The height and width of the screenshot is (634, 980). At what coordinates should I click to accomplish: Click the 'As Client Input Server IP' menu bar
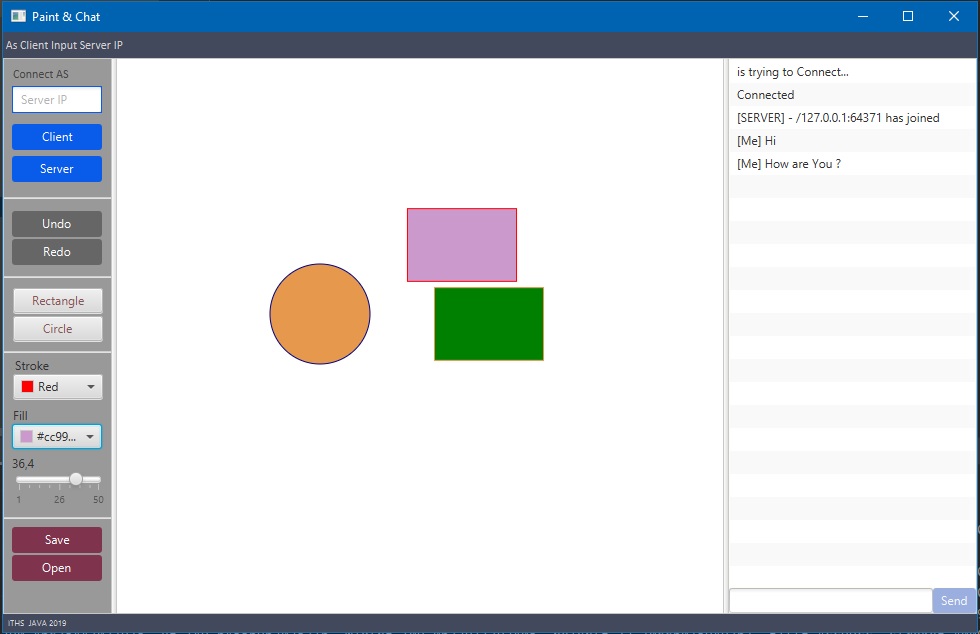tap(64, 45)
